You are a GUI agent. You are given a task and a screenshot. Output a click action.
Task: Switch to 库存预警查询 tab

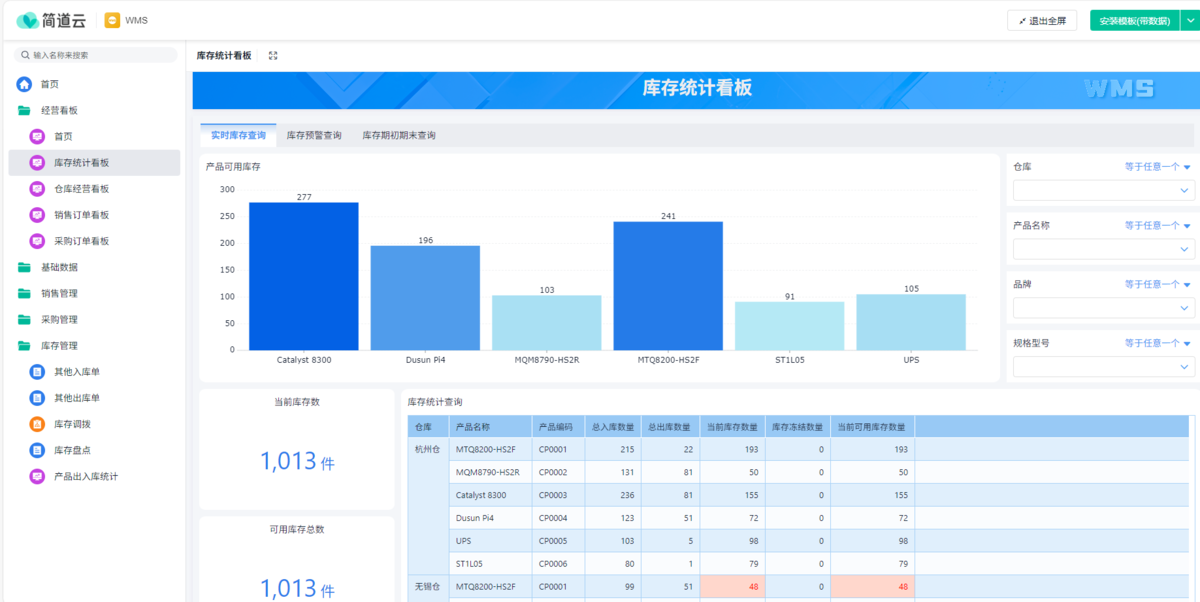314,135
